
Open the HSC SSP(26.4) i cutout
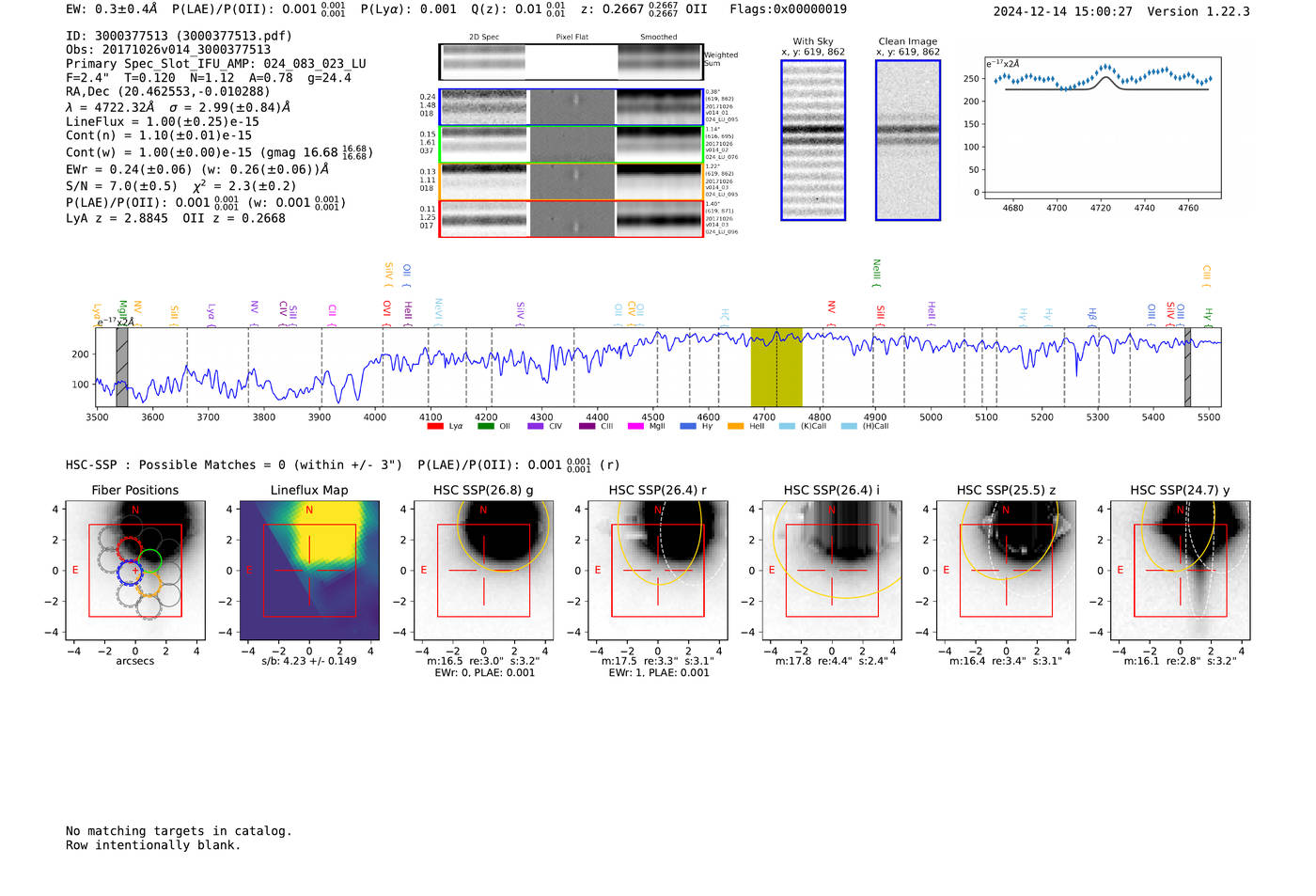832,571
